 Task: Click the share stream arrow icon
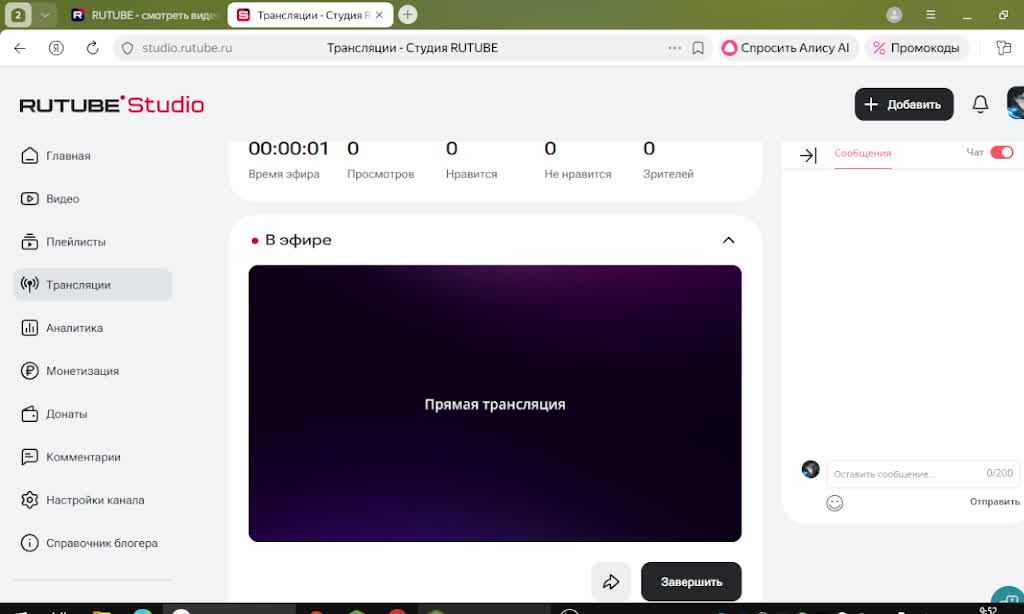coord(611,582)
